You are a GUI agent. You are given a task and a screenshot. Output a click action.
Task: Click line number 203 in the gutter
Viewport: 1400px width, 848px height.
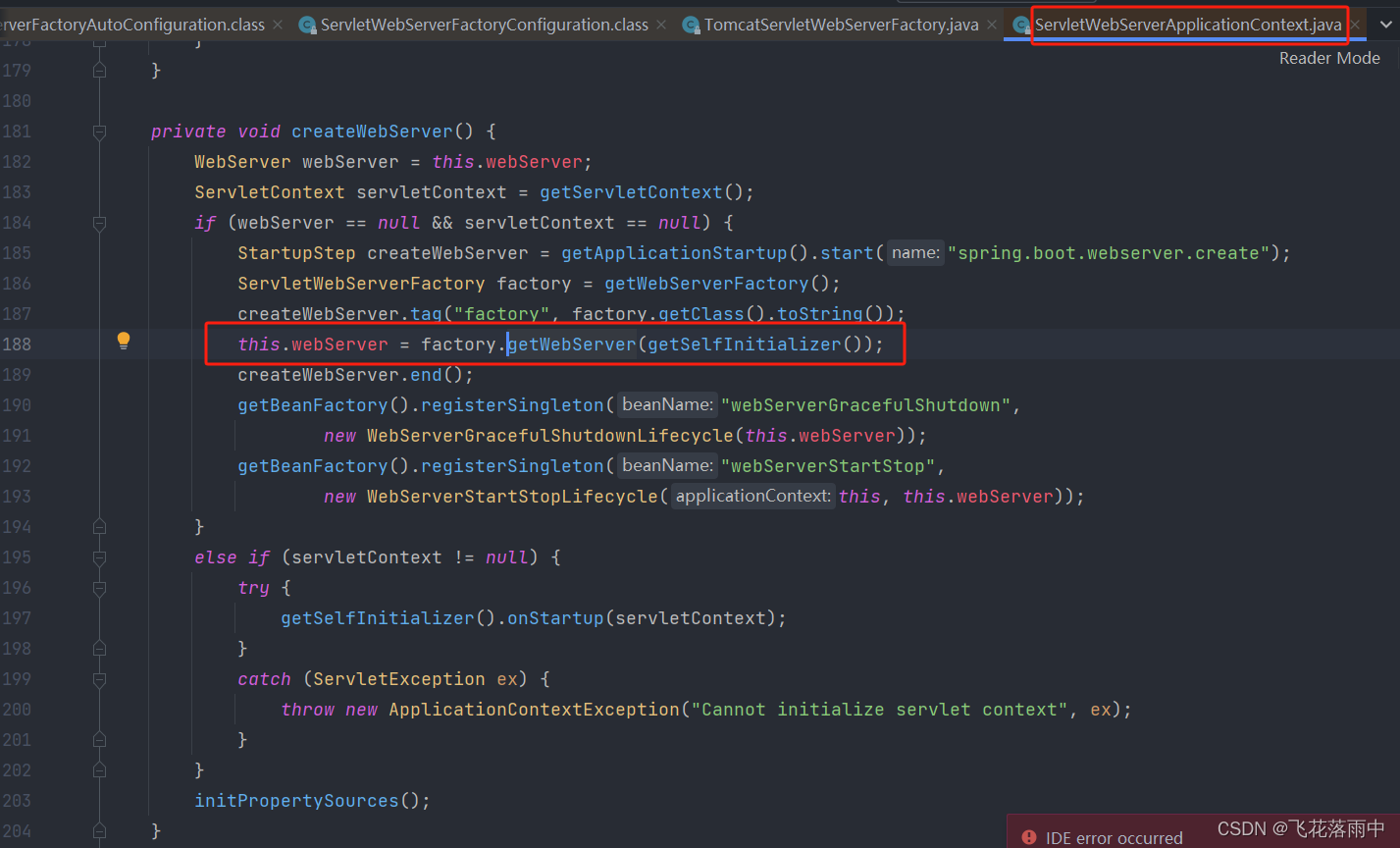click(17, 801)
